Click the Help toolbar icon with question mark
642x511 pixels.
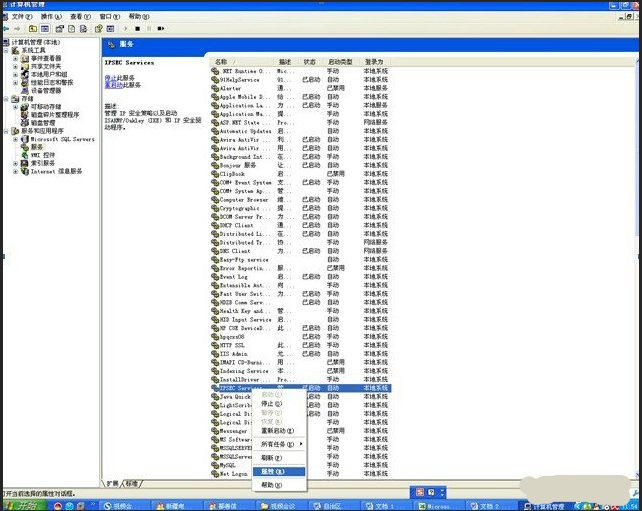(98, 29)
